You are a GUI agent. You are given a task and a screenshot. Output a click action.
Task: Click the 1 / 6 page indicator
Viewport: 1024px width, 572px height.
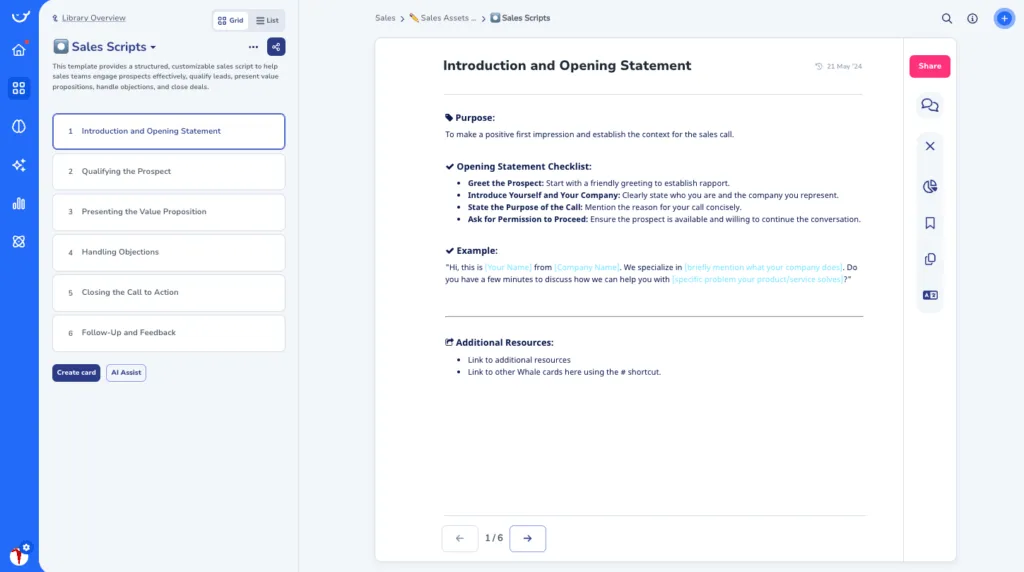pos(494,539)
